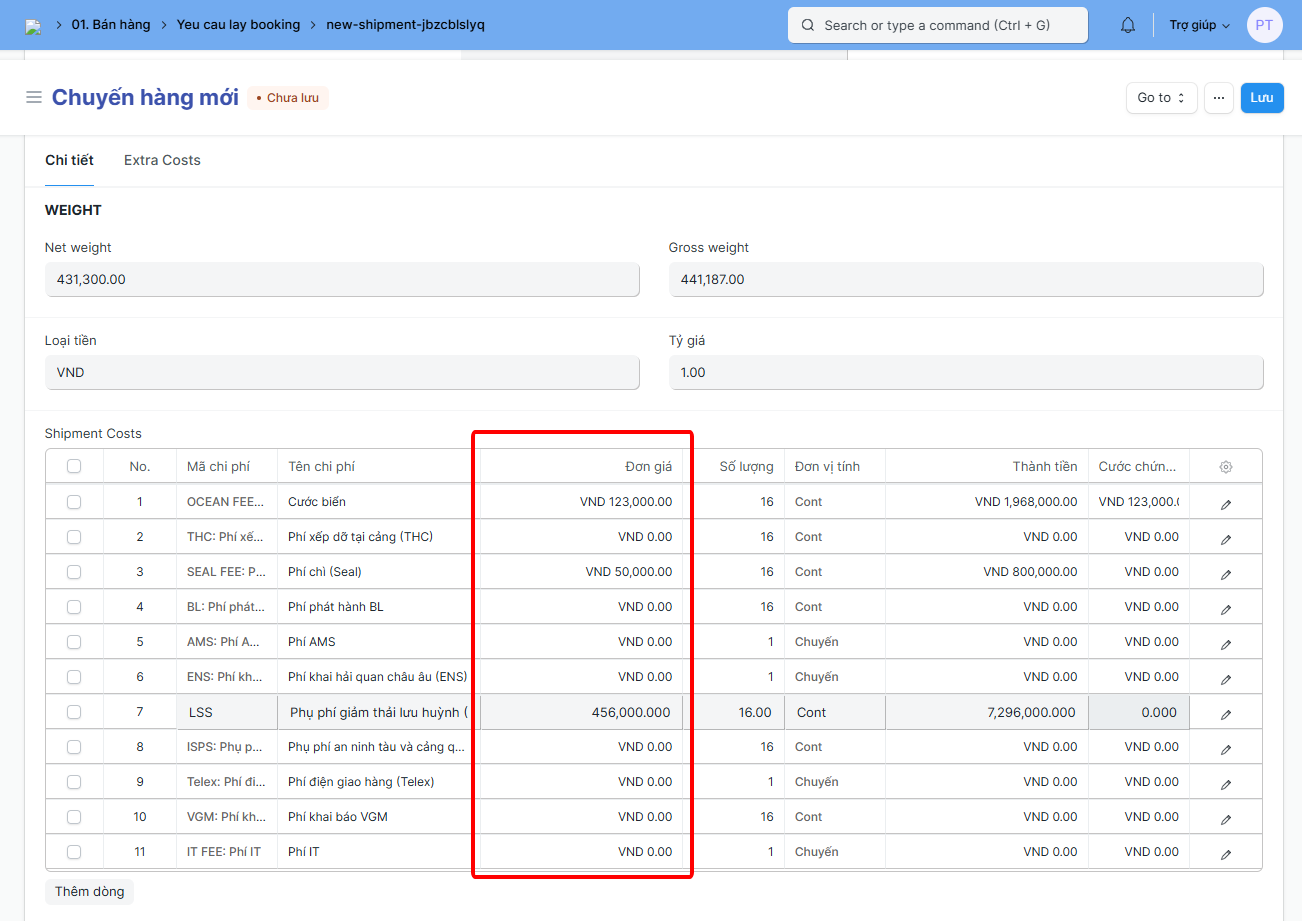Image resolution: width=1302 pixels, height=921 pixels.
Task: Edit row 1 Cước biển with pencil icon
Action: [1226, 503]
